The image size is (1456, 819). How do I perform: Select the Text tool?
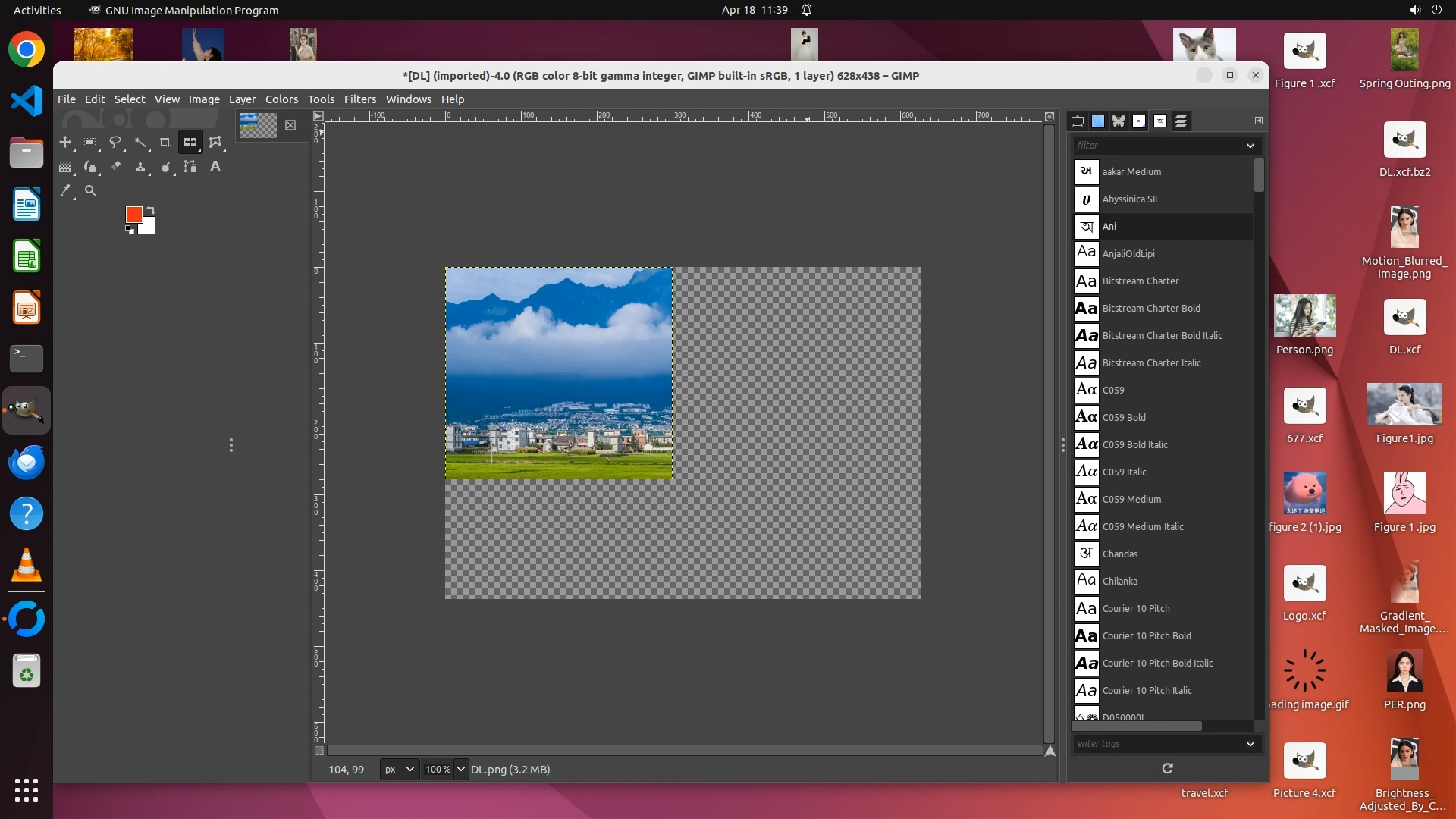(215, 167)
